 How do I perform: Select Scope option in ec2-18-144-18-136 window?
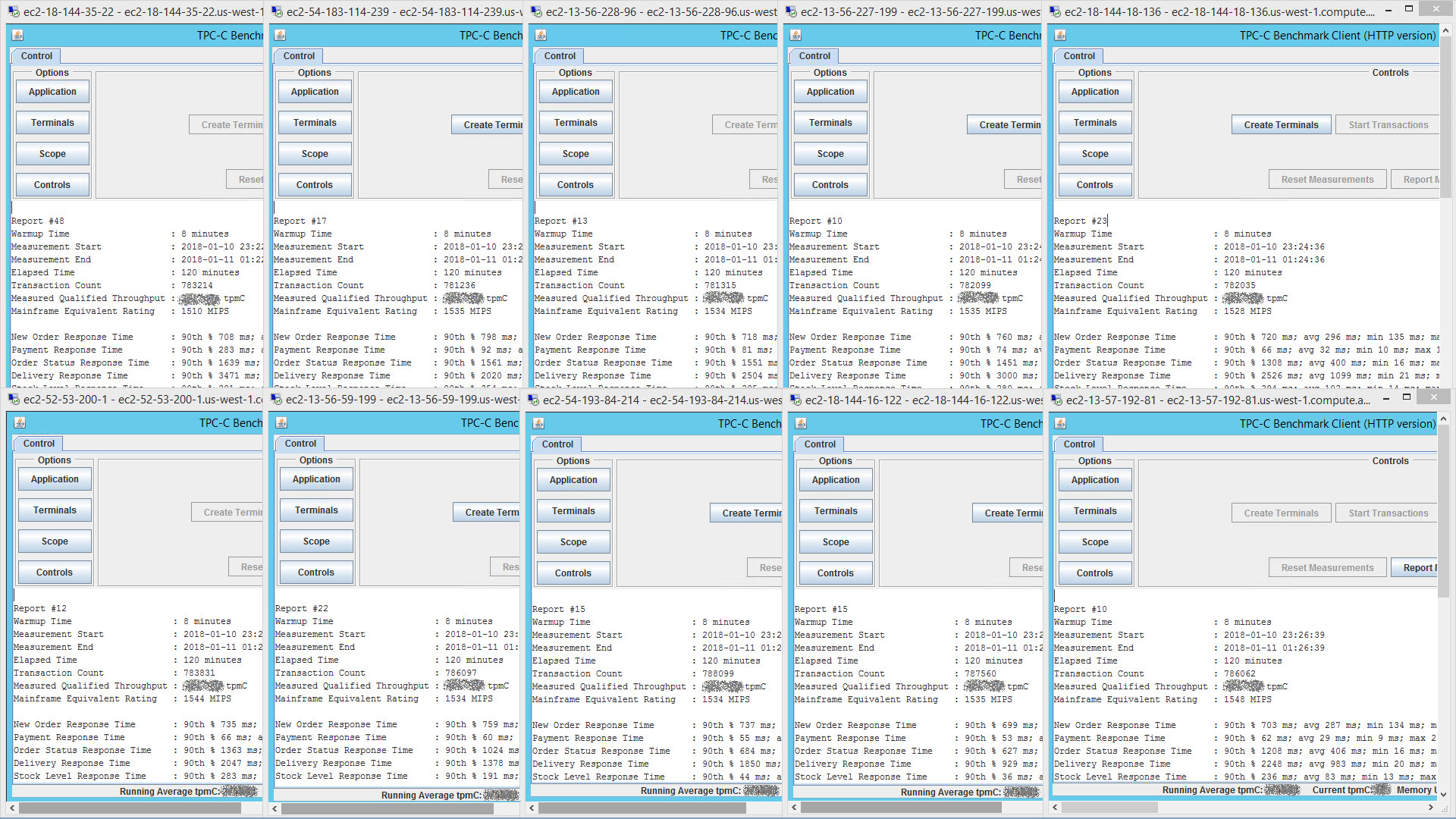[x=1095, y=154]
